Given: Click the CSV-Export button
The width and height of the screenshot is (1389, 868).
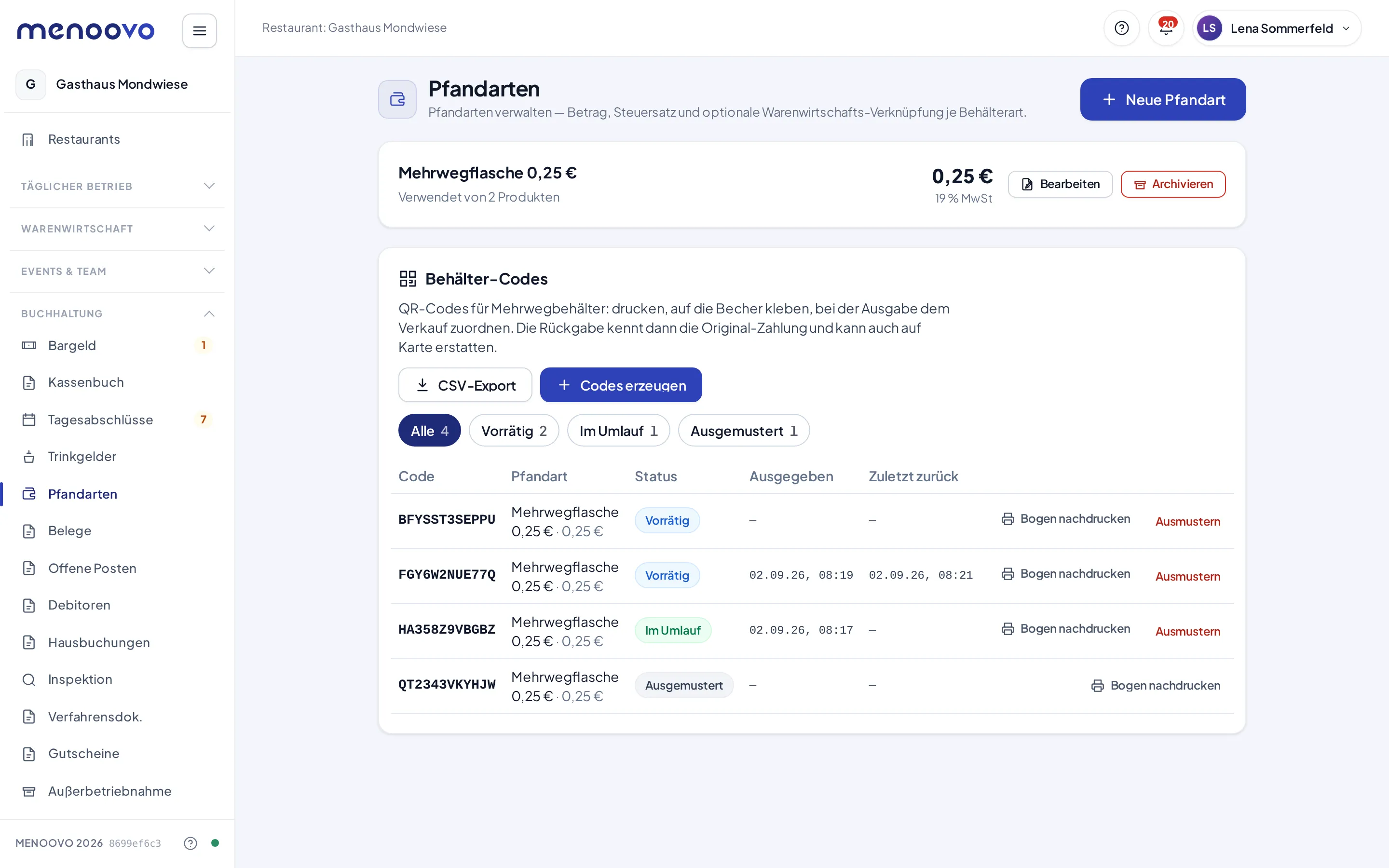Looking at the screenshot, I should tap(465, 385).
